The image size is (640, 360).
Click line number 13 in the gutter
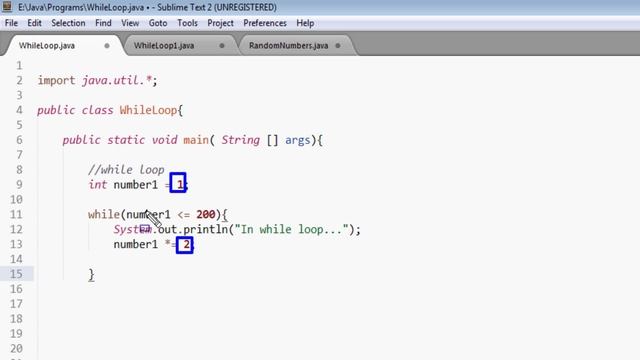(16, 244)
